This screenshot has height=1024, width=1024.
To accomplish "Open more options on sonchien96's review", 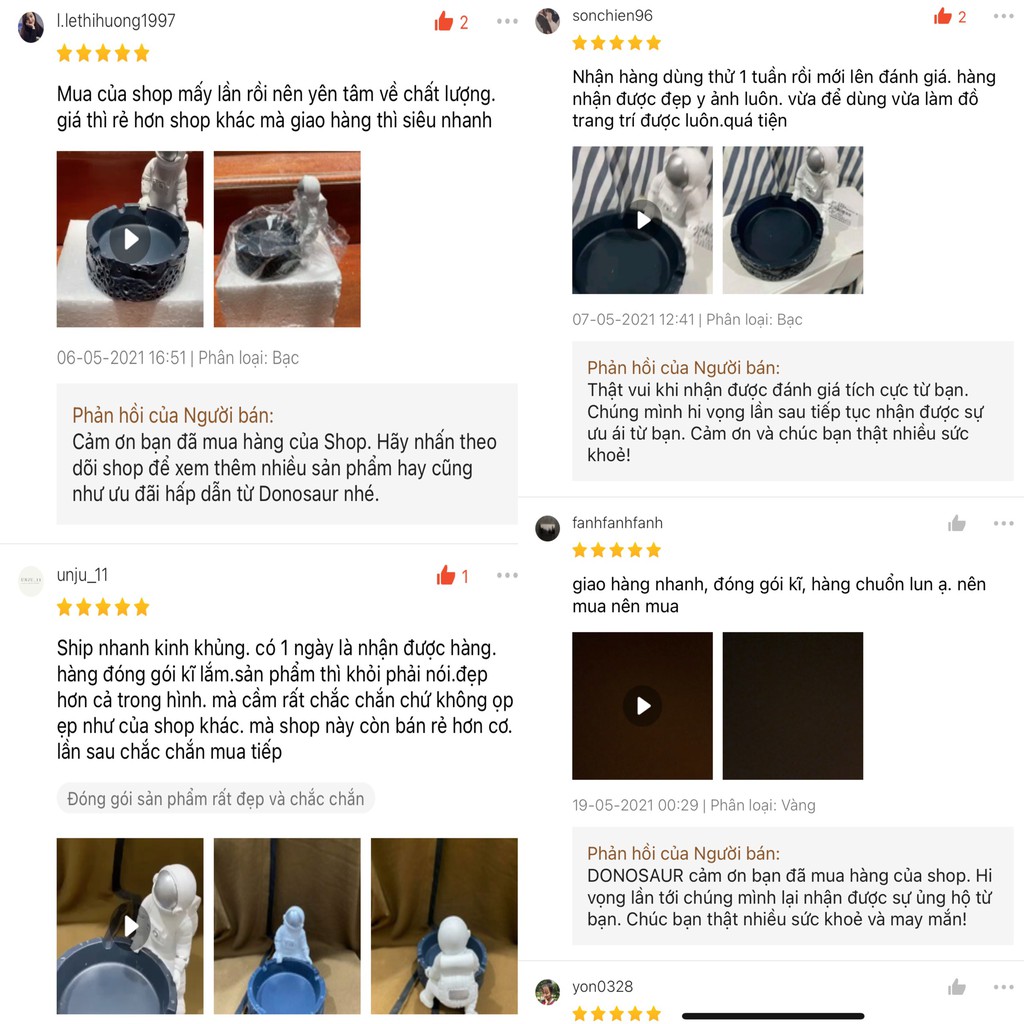I will pos(1003,16).
